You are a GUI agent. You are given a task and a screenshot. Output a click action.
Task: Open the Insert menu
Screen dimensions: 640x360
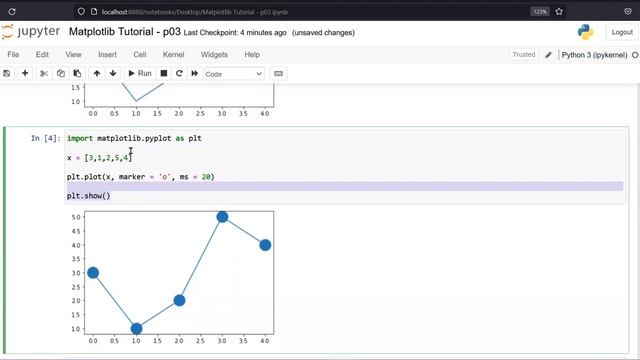pyautogui.click(x=107, y=55)
